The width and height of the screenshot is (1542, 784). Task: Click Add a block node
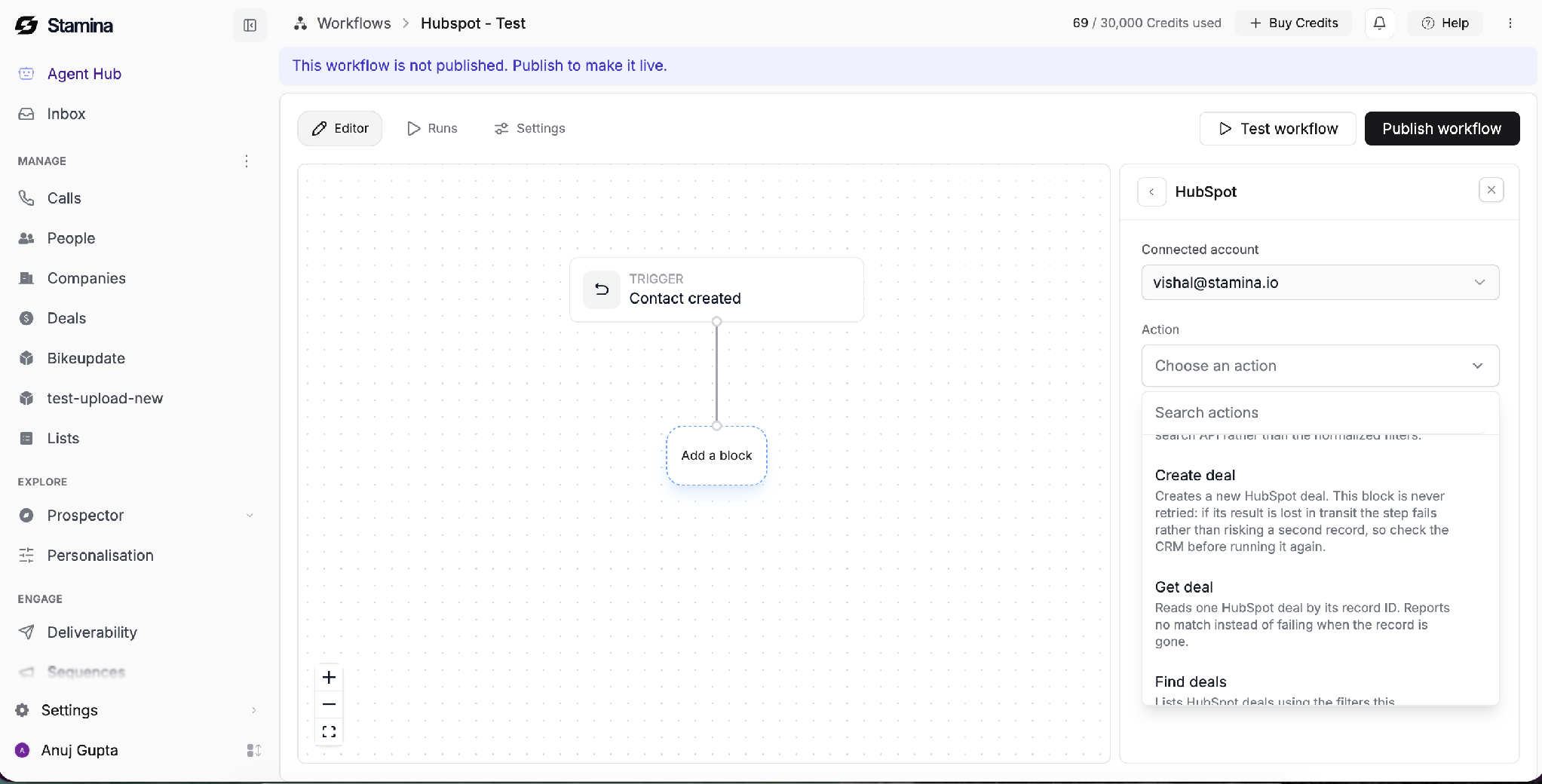point(716,455)
